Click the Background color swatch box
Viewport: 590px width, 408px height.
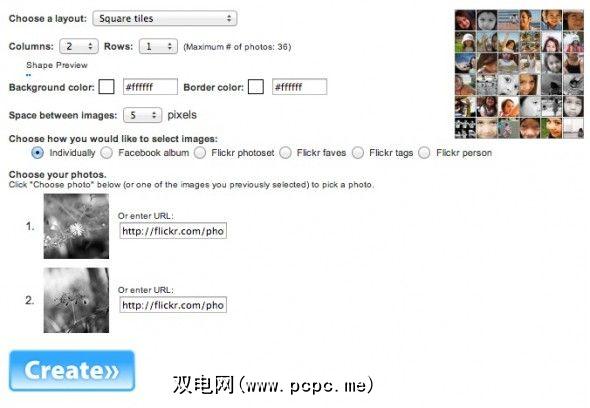[x=106, y=87]
